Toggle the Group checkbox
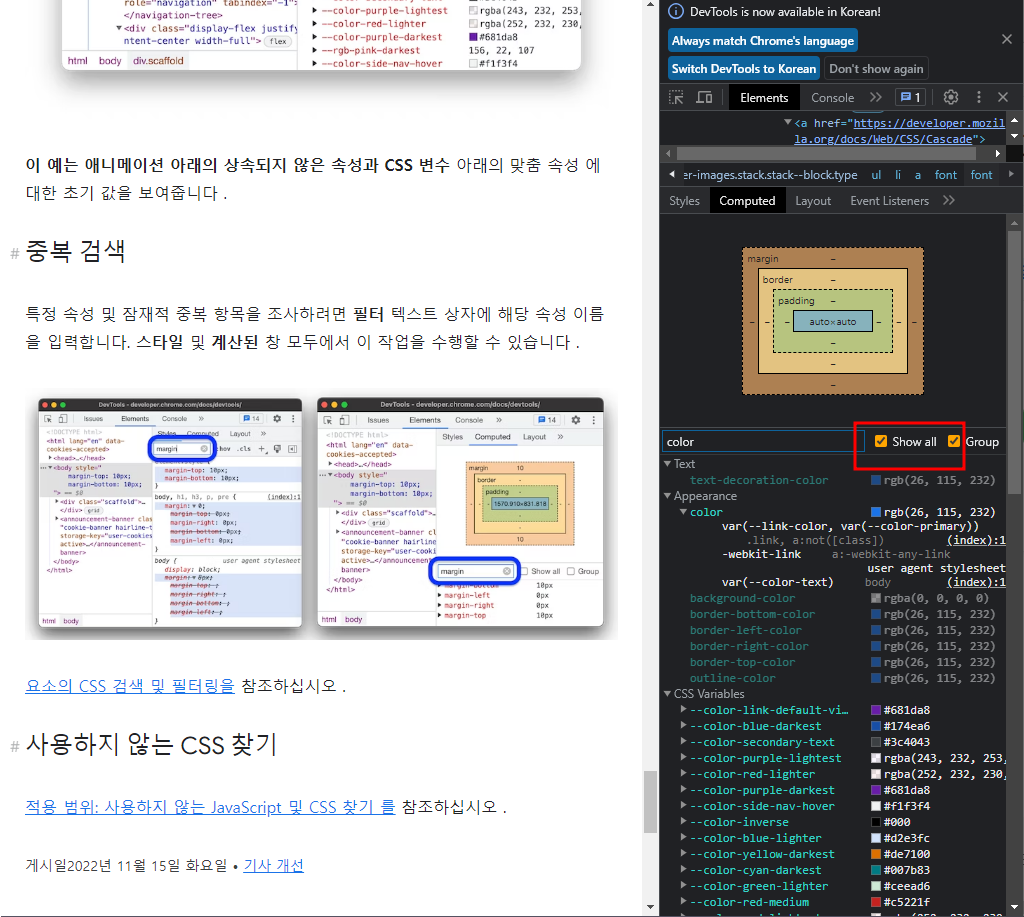1024x917 pixels. click(x=953, y=442)
